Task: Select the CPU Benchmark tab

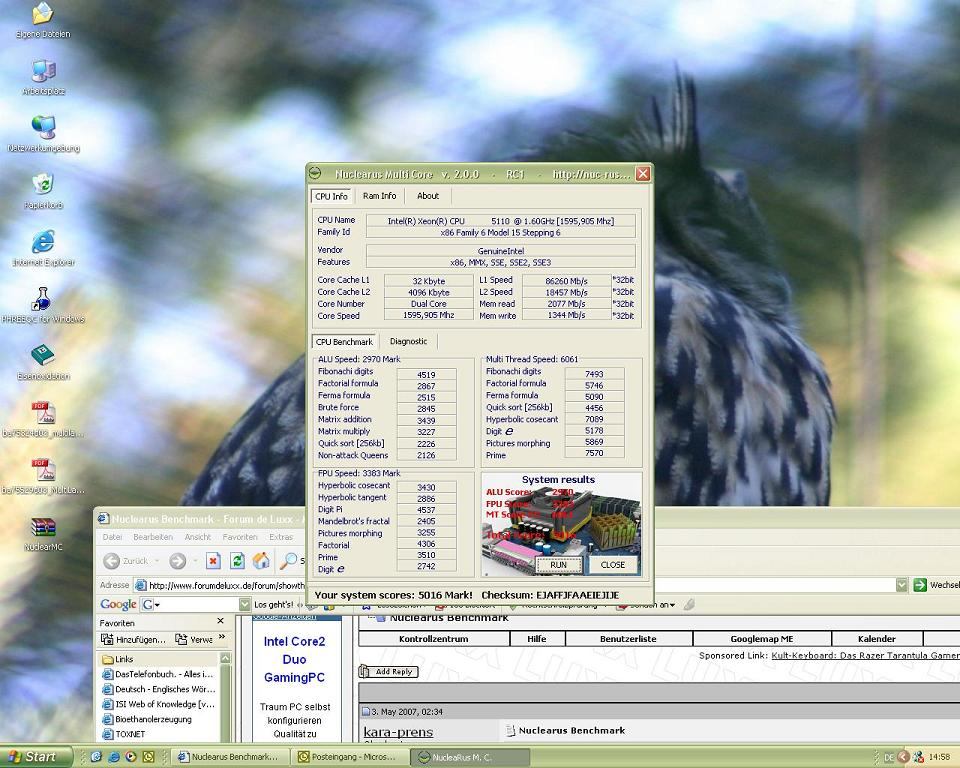Action: pos(344,342)
